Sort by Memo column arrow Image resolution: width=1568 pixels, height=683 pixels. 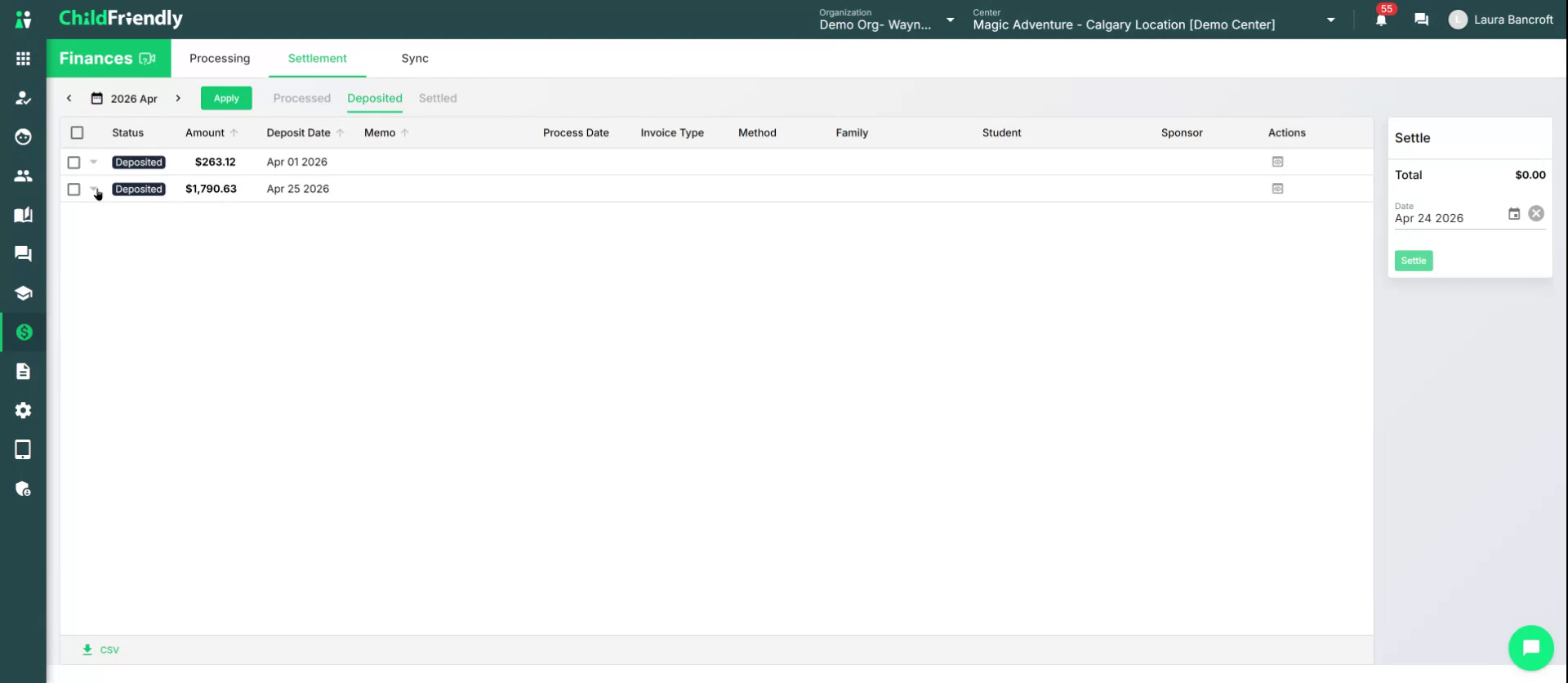point(405,132)
